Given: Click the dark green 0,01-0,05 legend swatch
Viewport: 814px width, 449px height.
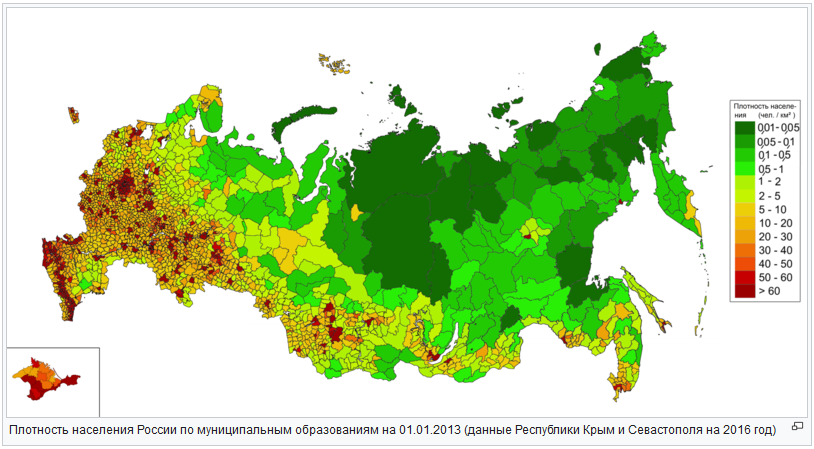Looking at the screenshot, I should pyautogui.click(x=744, y=128).
